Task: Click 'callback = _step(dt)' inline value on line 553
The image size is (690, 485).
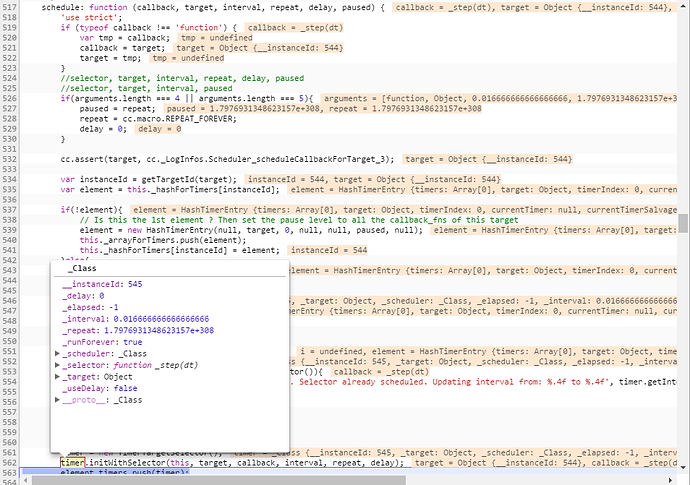Action: 381,372
